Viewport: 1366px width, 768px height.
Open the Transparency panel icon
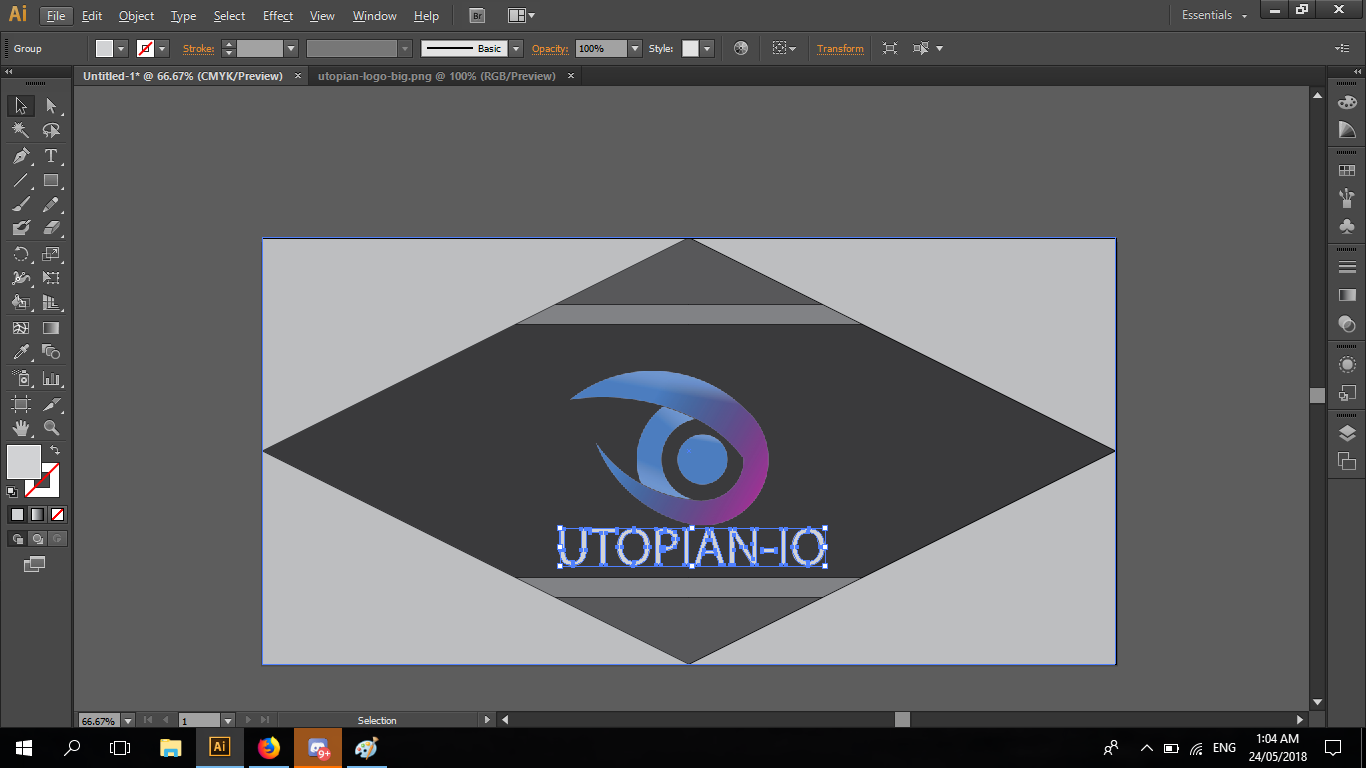(1347, 323)
